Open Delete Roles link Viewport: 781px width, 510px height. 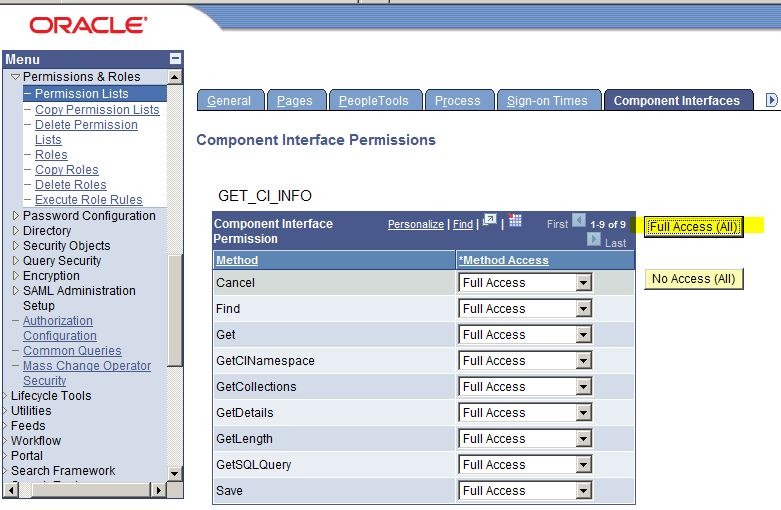[x=71, y=184]
